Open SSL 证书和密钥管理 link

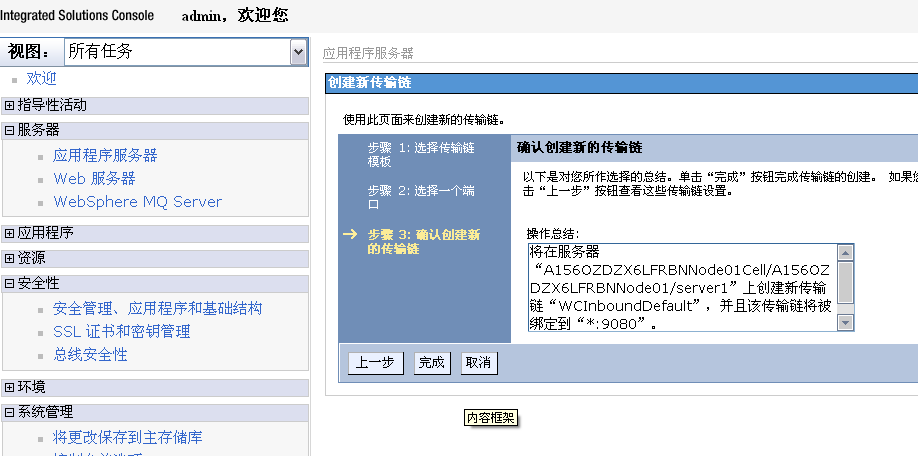[122, 332]
